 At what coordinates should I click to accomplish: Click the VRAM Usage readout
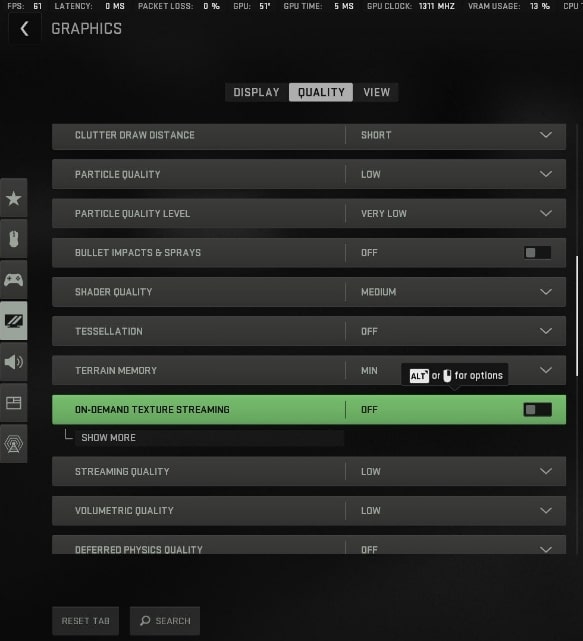click(x=509, y=6)
